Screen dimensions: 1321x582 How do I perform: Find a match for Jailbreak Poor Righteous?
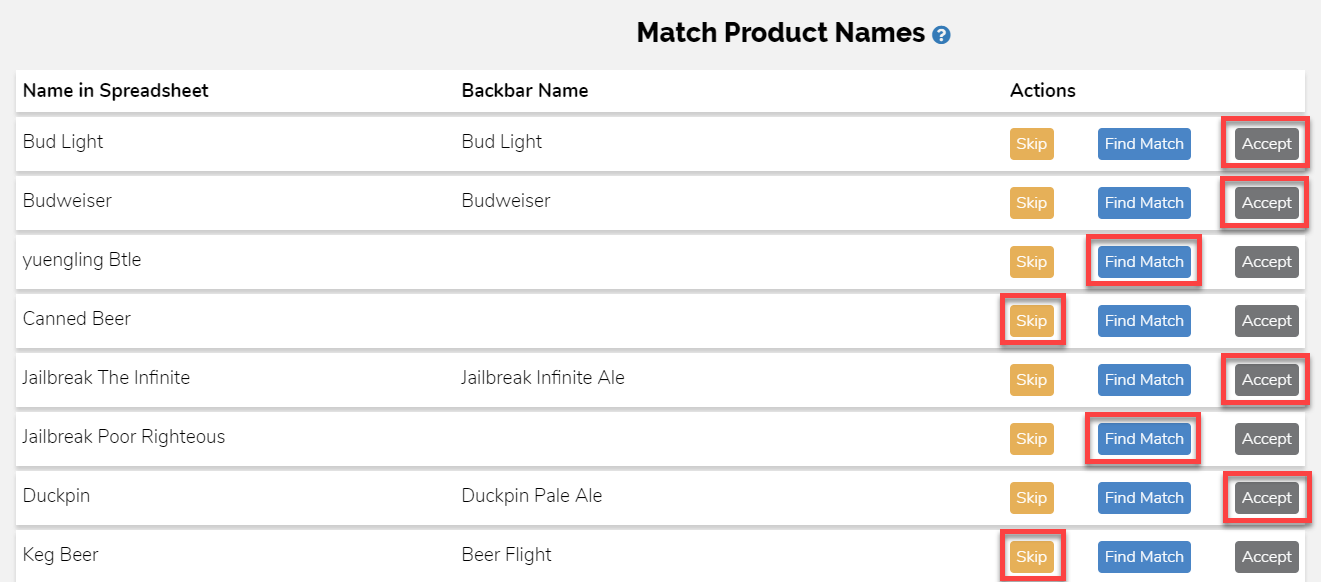click(x=1144, y=438)
